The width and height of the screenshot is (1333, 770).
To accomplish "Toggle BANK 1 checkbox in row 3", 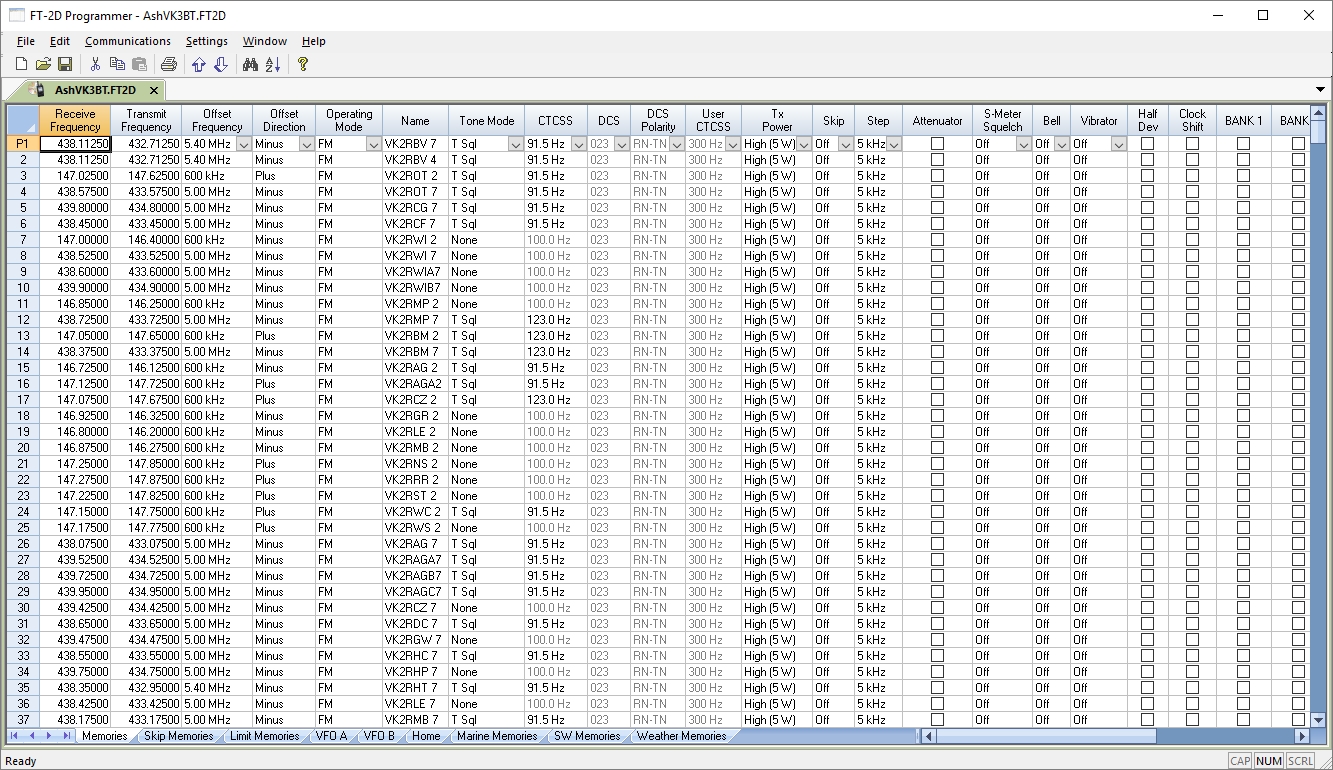I will [1243, 176].
